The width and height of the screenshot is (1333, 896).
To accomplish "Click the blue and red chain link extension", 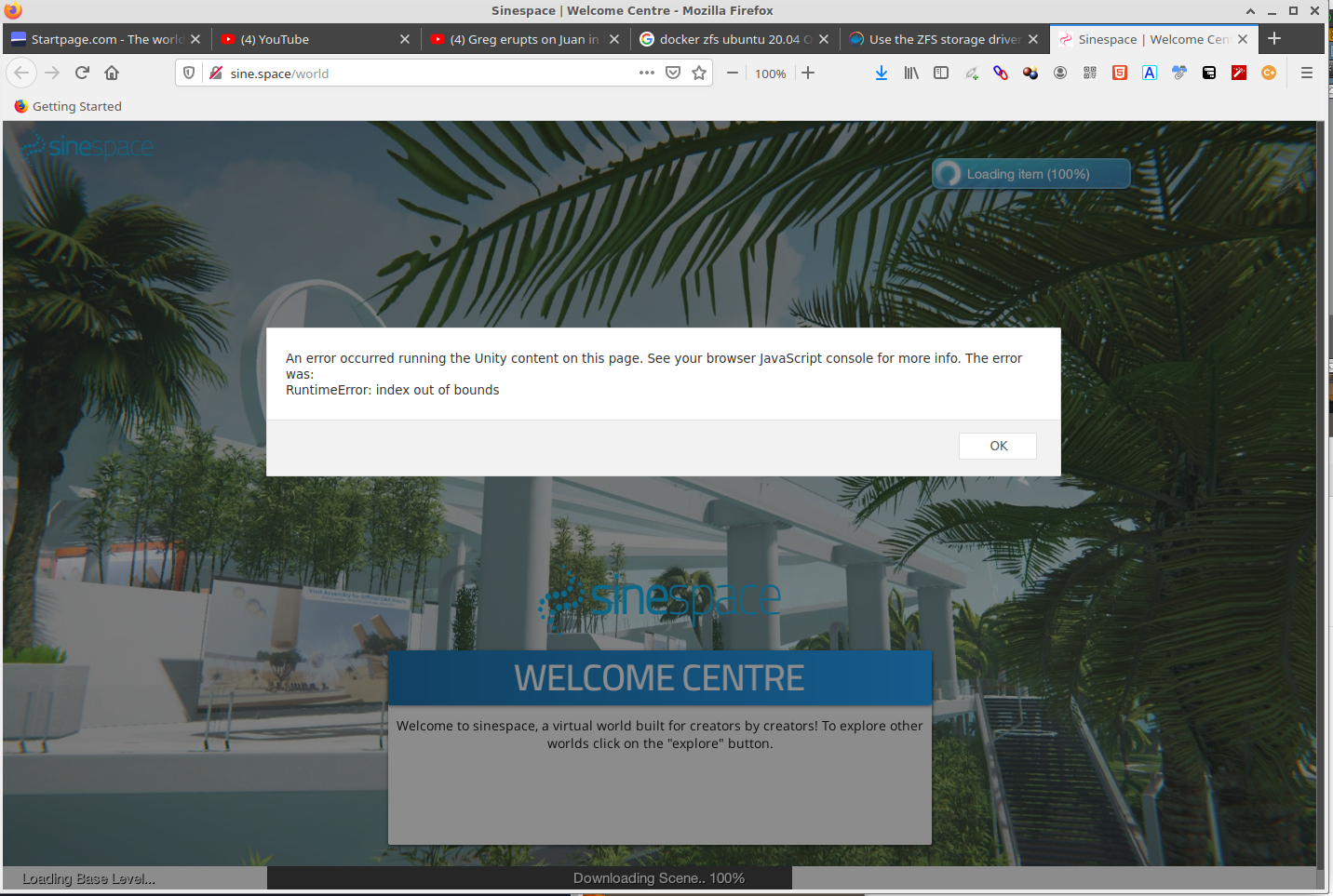I will coord(1001,73).
